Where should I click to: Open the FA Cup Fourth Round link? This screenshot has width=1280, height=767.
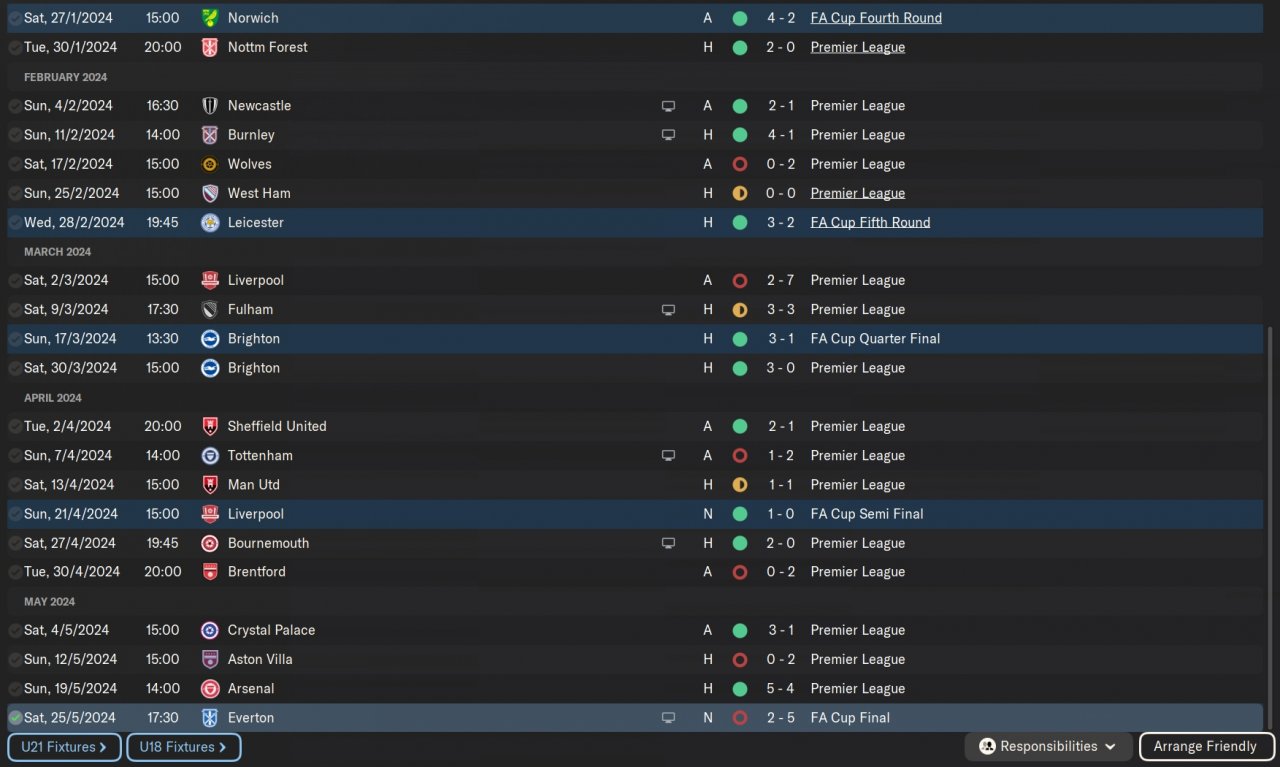click(x=876, y=18)
